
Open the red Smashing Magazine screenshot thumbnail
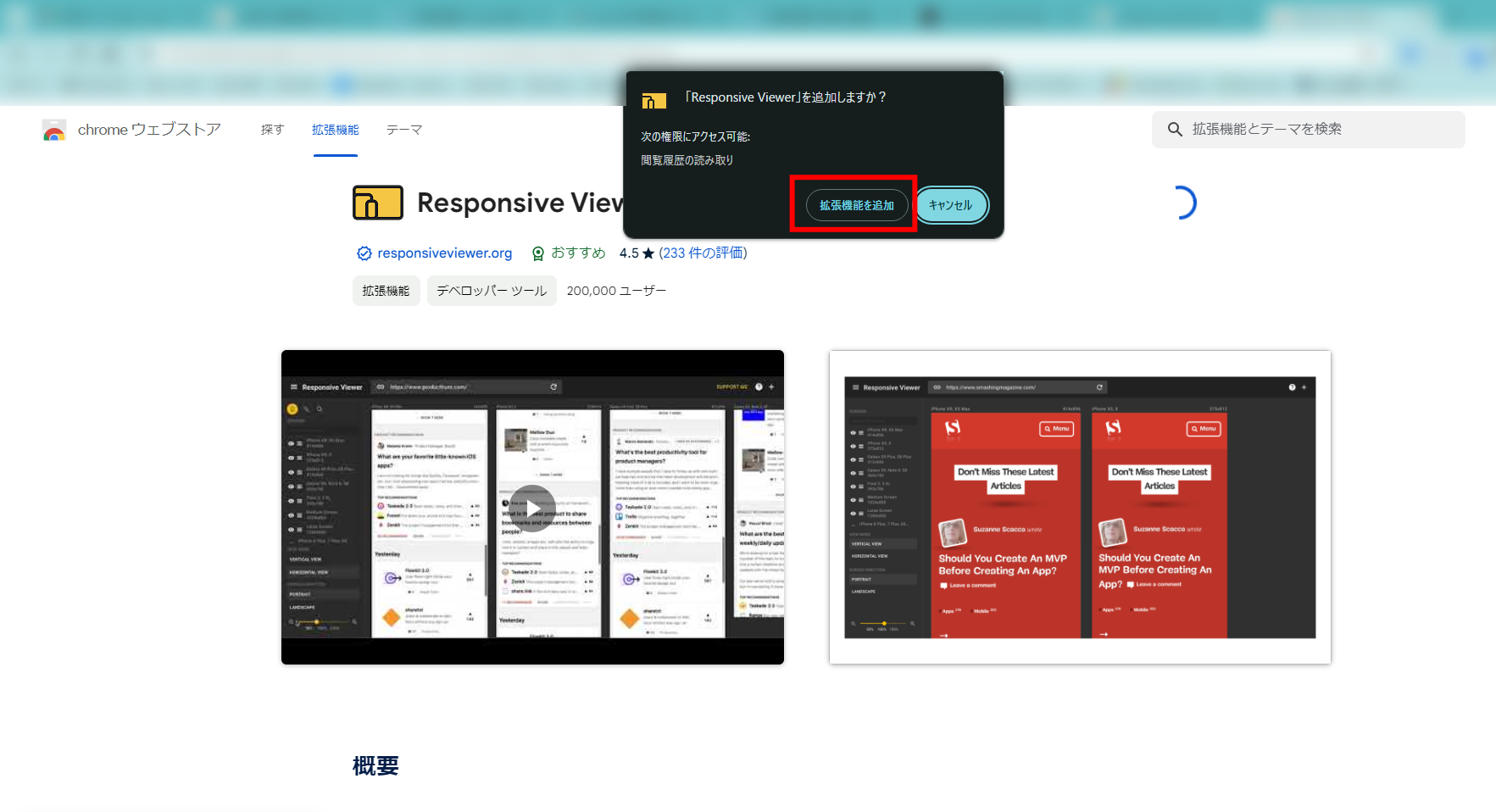(1080, 507)
